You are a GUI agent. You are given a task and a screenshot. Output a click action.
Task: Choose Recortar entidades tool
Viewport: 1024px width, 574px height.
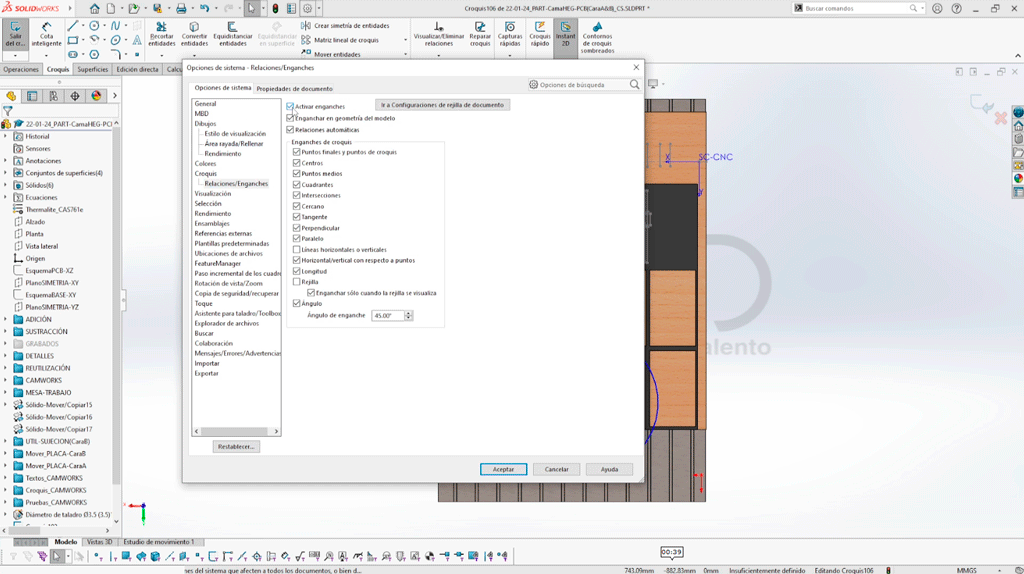pos(161,34)
